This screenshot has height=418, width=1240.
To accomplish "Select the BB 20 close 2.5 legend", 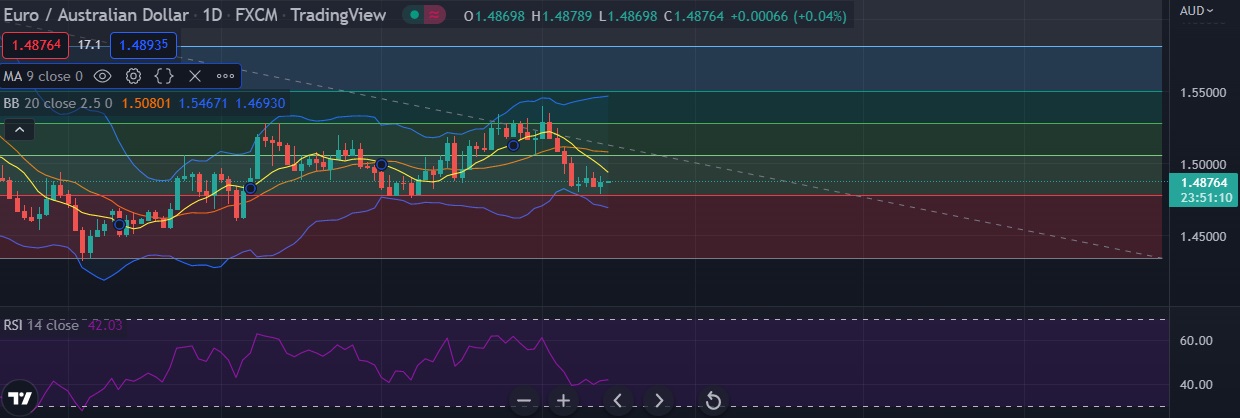I will [58, 102].
